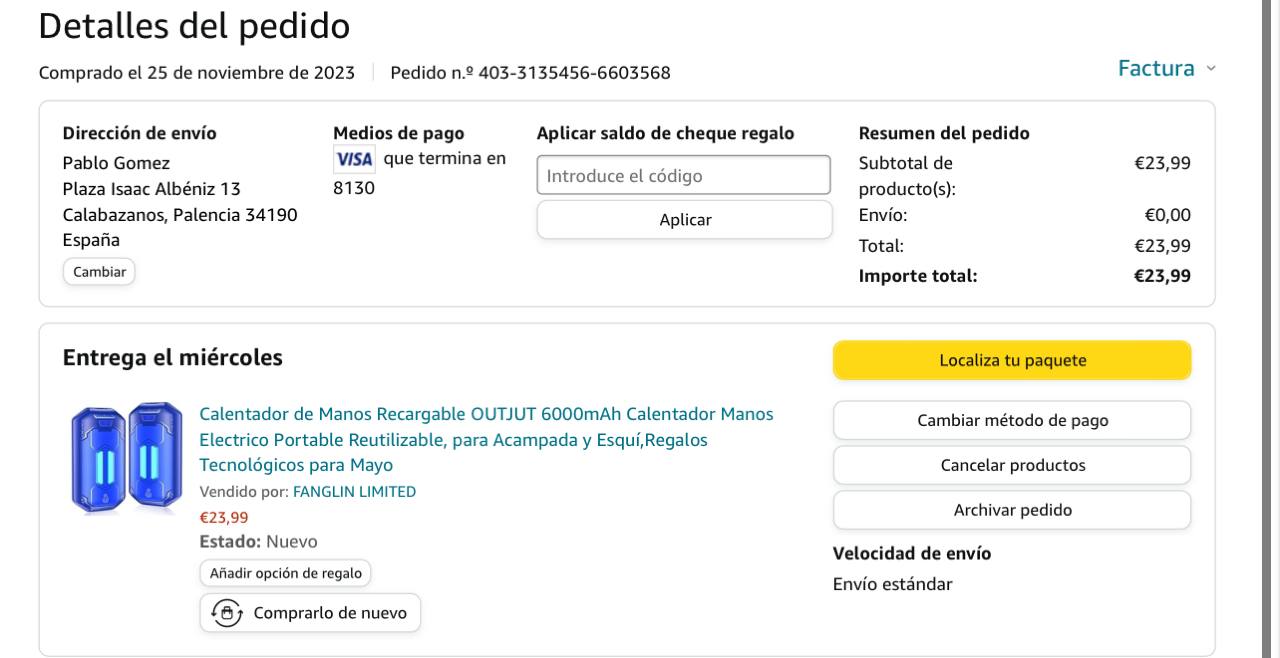
Task: Click the Importe total amount €23,99
Action: pyautogui.click(x=1162, y=276)
